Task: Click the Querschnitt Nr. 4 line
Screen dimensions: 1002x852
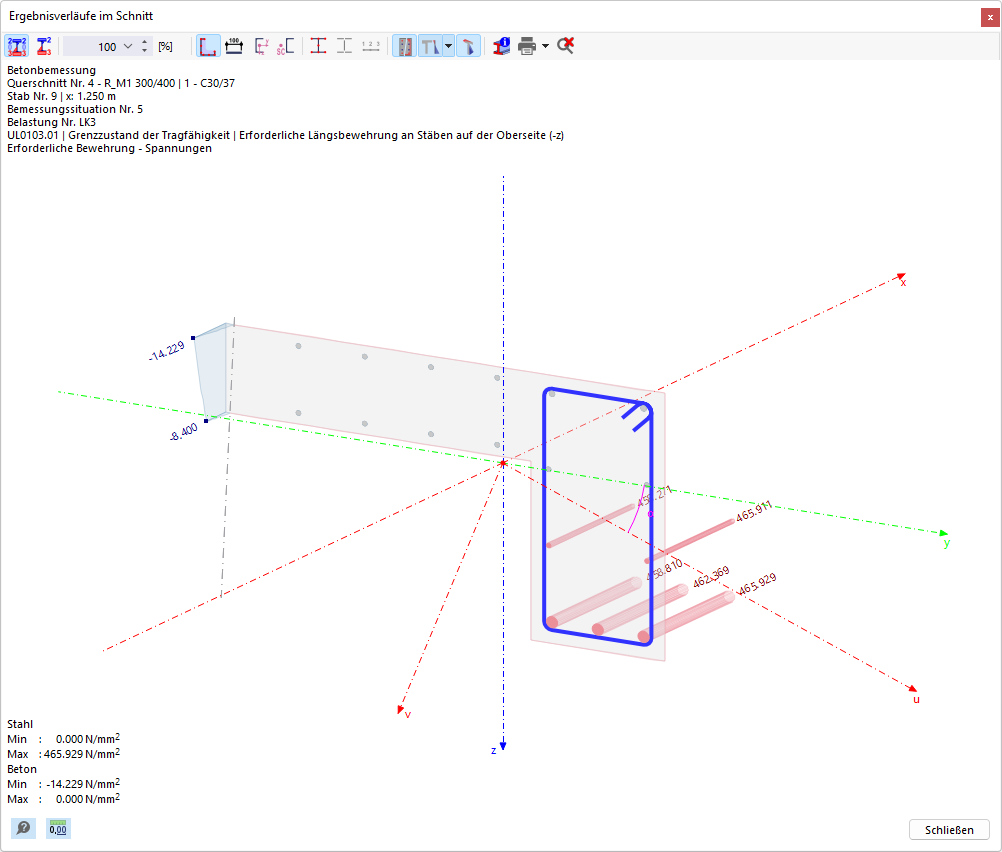Action: coord(121,83)
